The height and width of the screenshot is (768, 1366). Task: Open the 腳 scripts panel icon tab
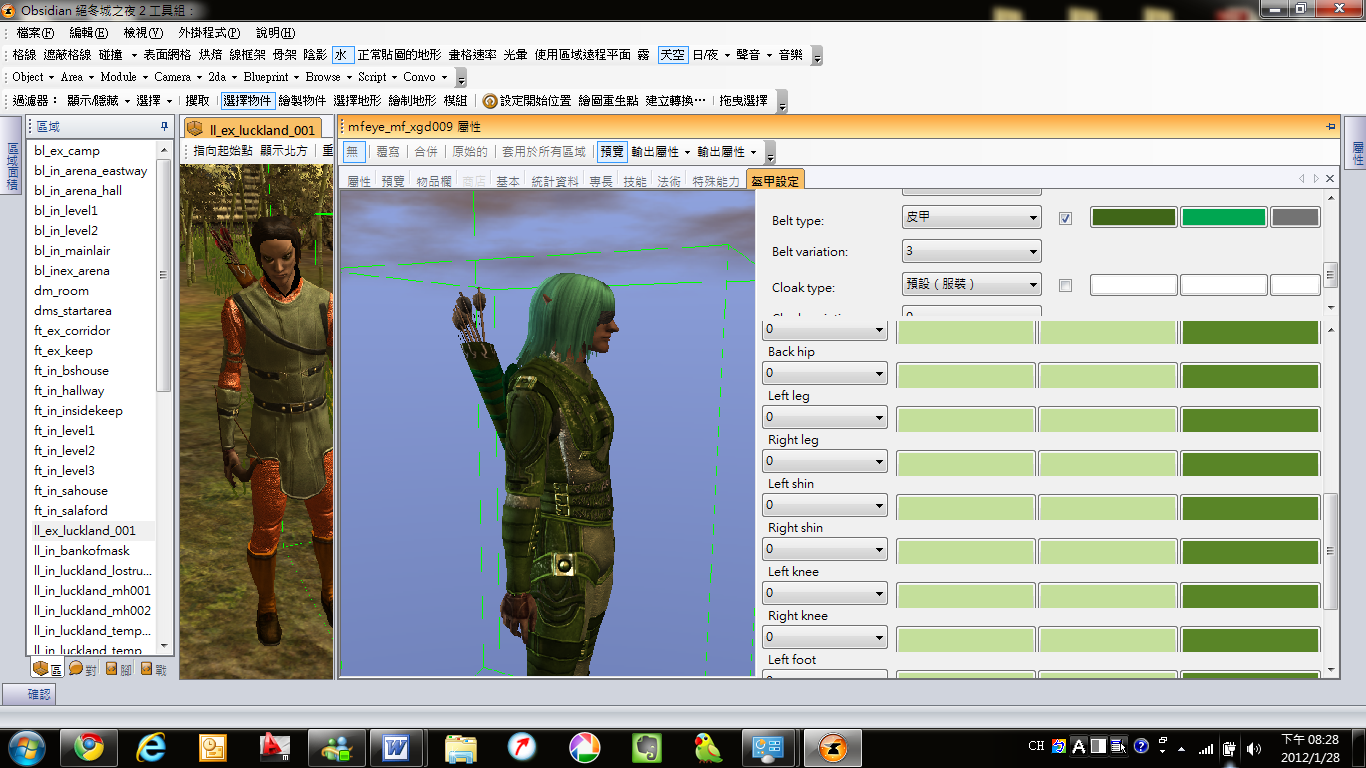coord(118,669)
